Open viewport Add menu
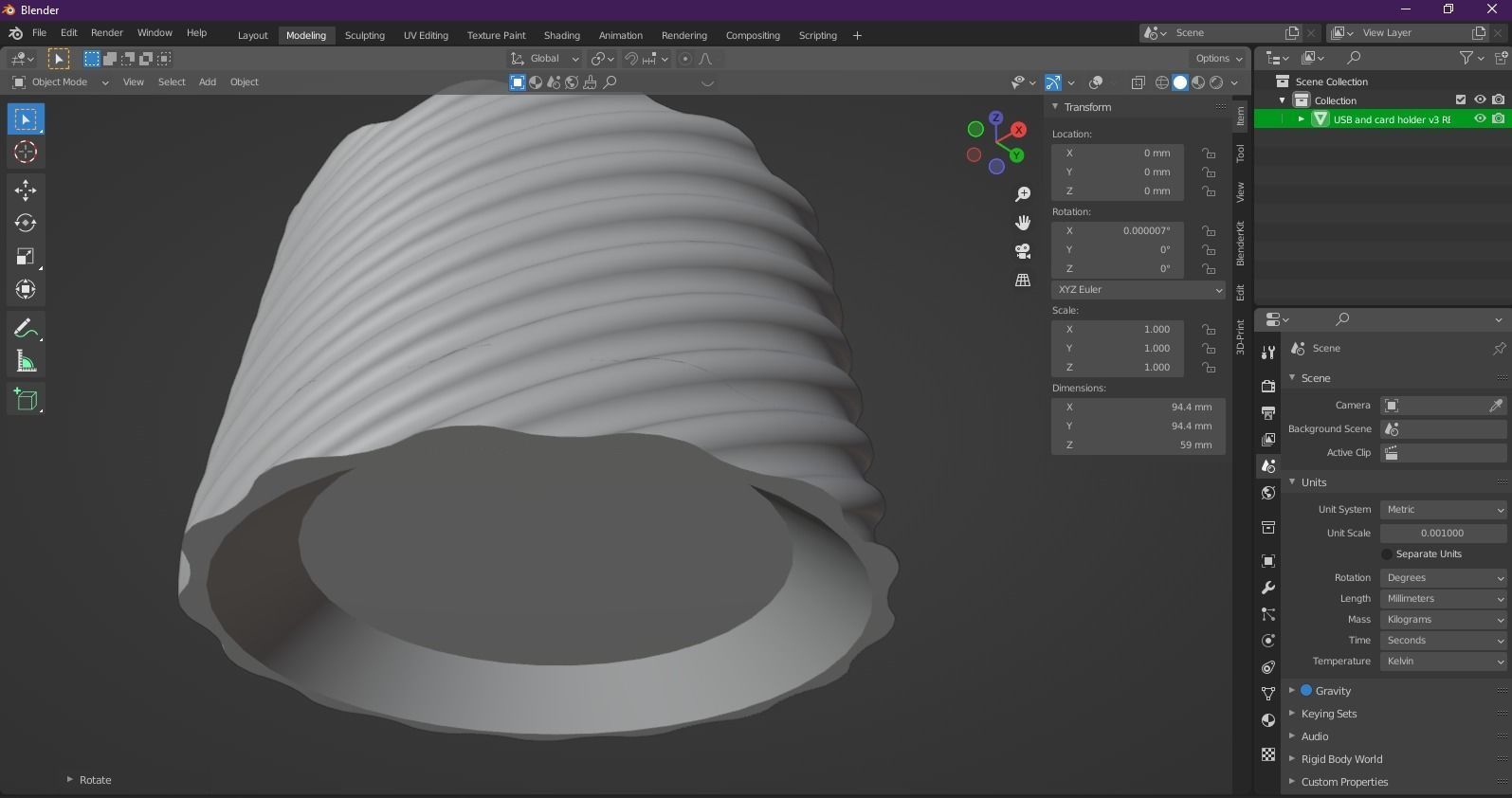This screenshot has height=798, width=1512. (208, 82)
